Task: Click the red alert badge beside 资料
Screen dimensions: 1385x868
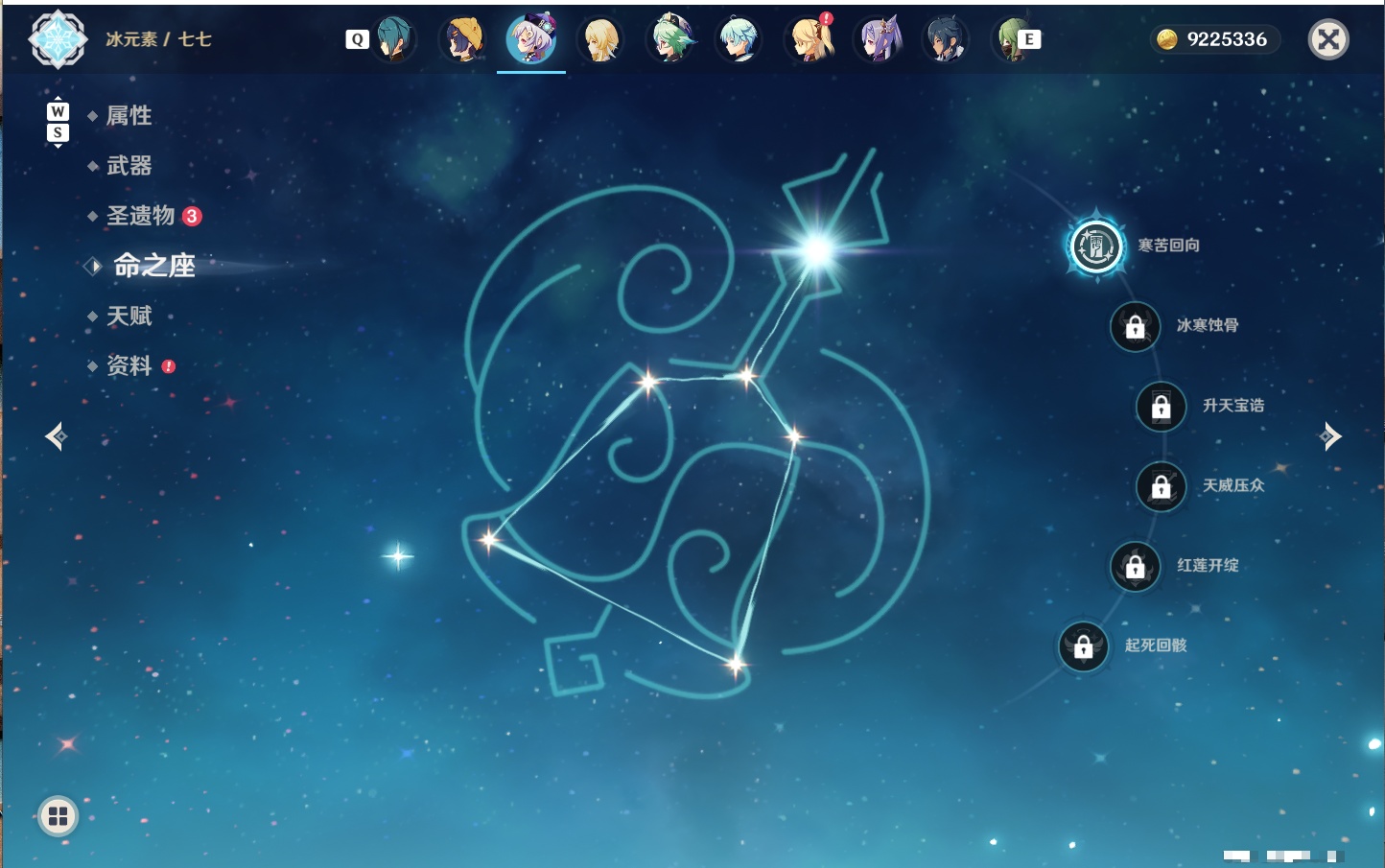Action: [x=169, y=366]
